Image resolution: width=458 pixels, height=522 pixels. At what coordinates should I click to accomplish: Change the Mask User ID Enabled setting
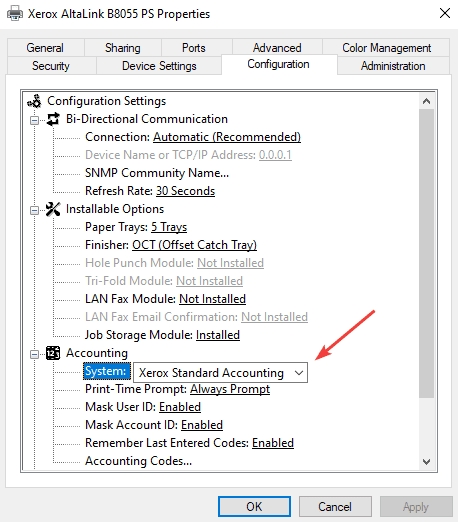click(180, 407)
